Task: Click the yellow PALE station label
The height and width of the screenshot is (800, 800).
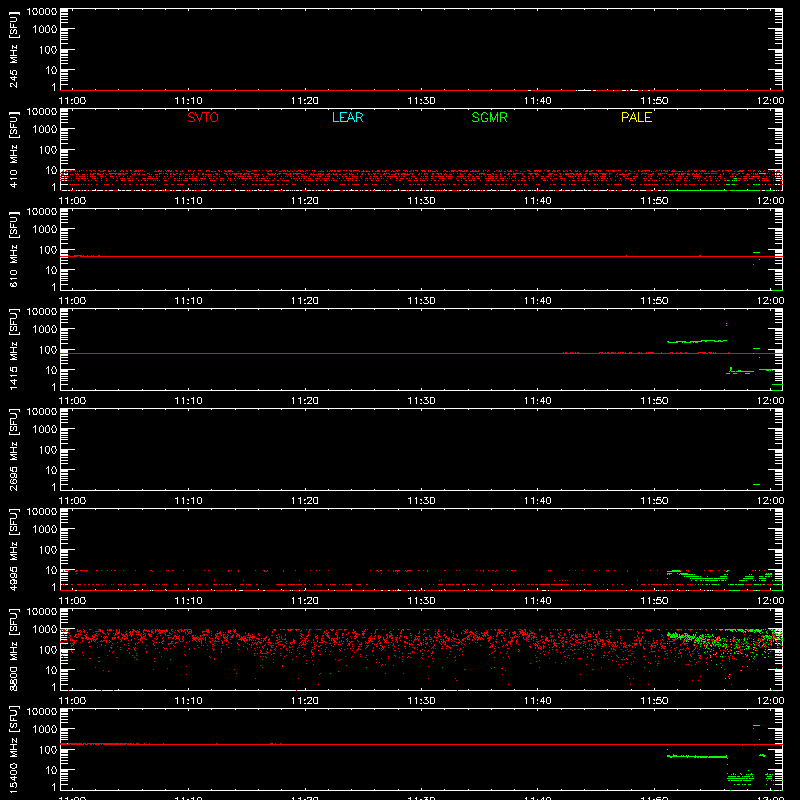Action: coord(636,117)
